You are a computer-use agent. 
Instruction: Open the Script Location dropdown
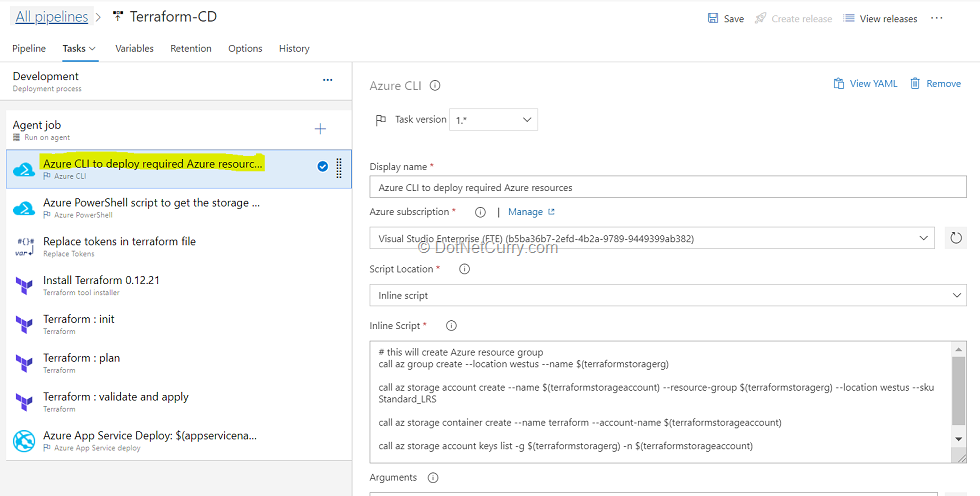[x=668, y=295]
